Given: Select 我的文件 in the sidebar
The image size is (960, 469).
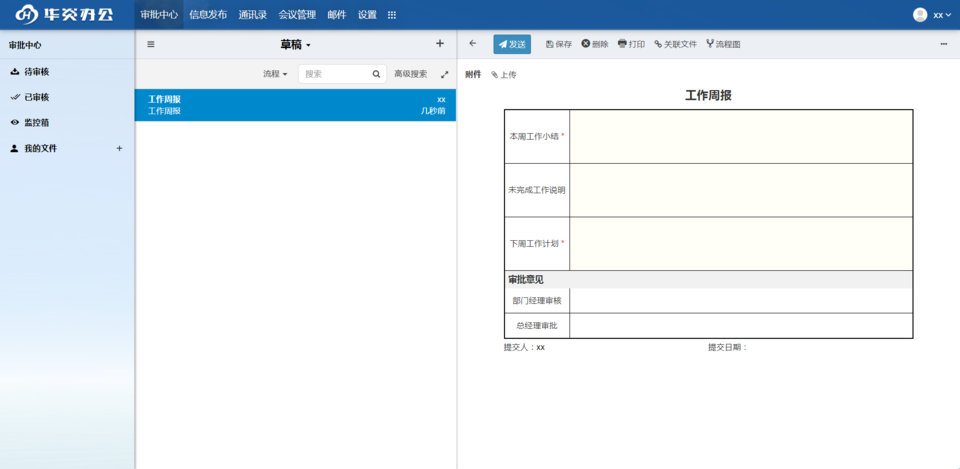Looking at the screenshot, I should pos(40,148).
